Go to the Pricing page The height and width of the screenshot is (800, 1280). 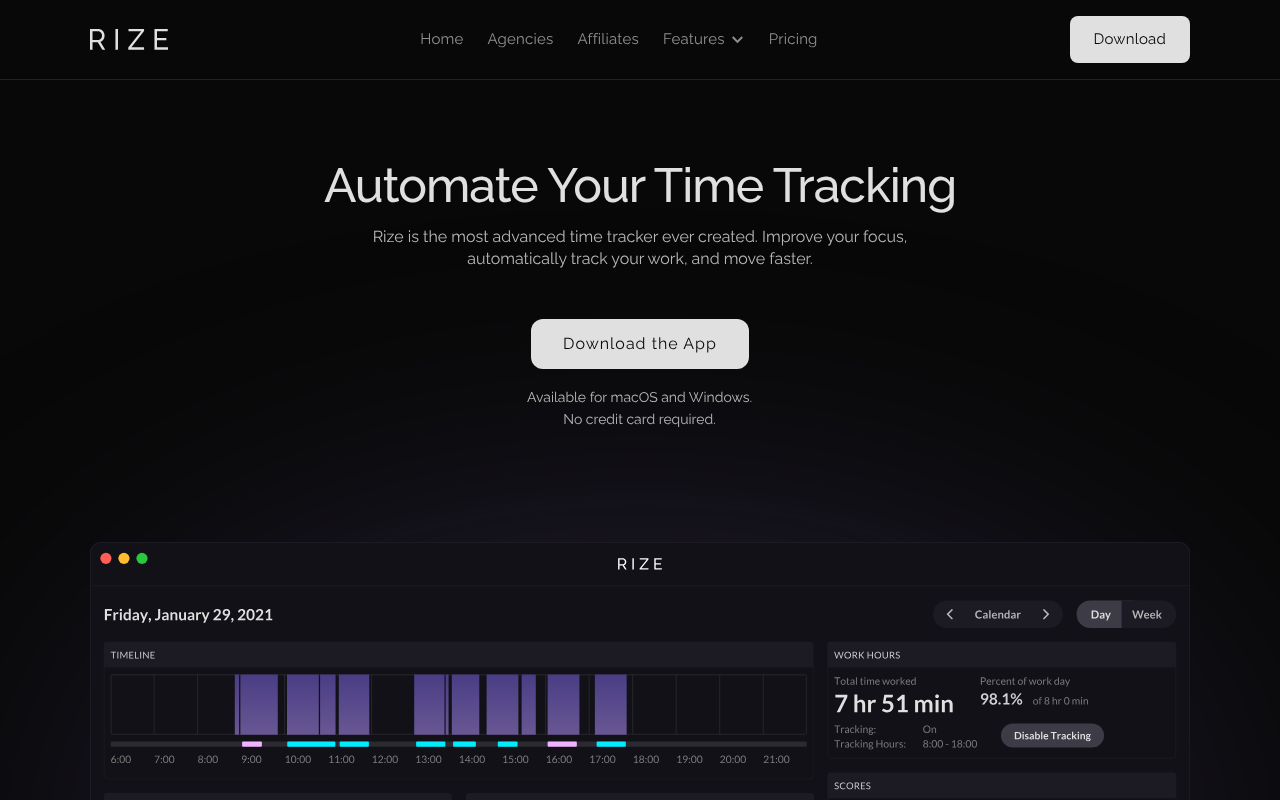pyautogui.click(x=792, y=39)
